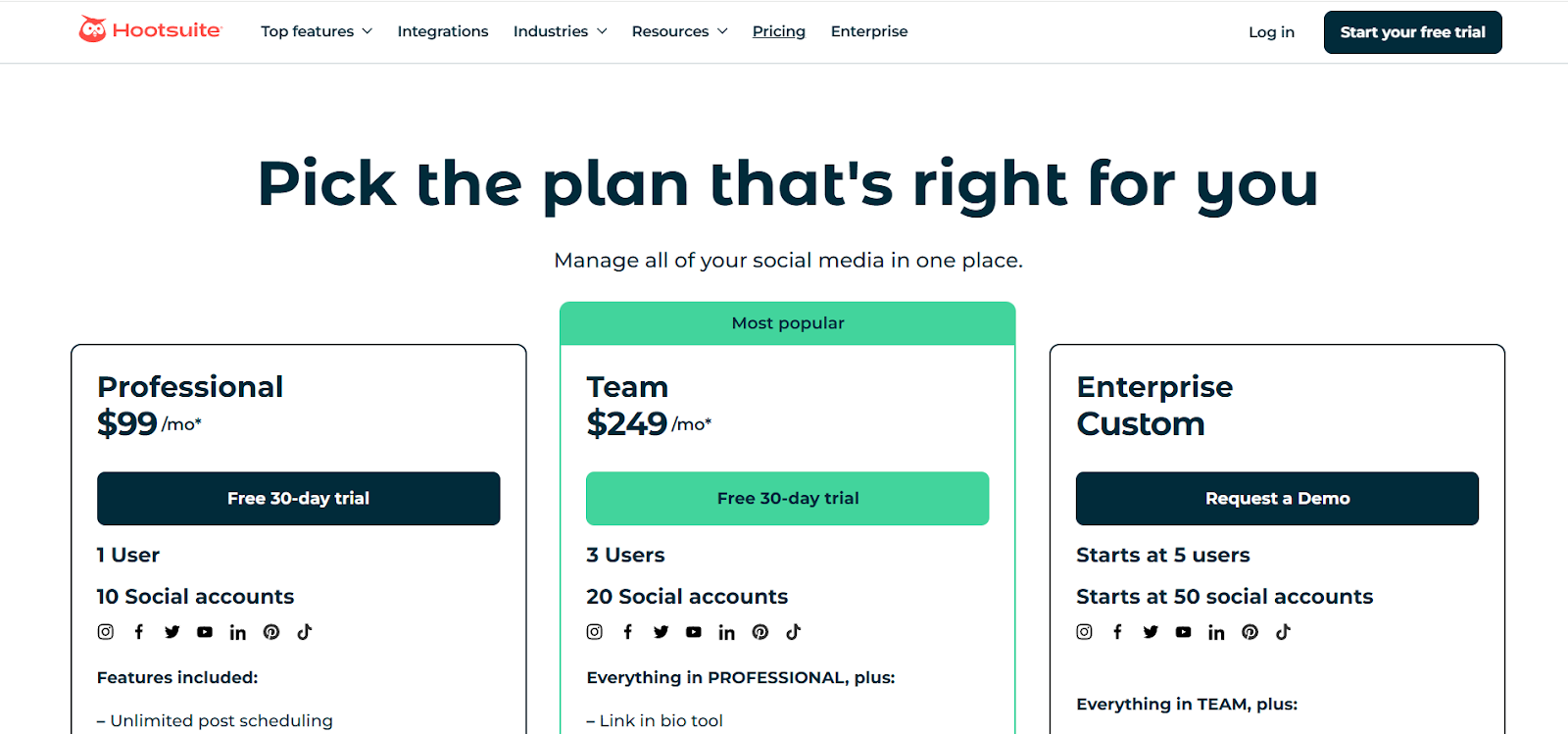Click the Facebook icon in Professional card
Screen dimensions: 1568x734
coord(138,631)
